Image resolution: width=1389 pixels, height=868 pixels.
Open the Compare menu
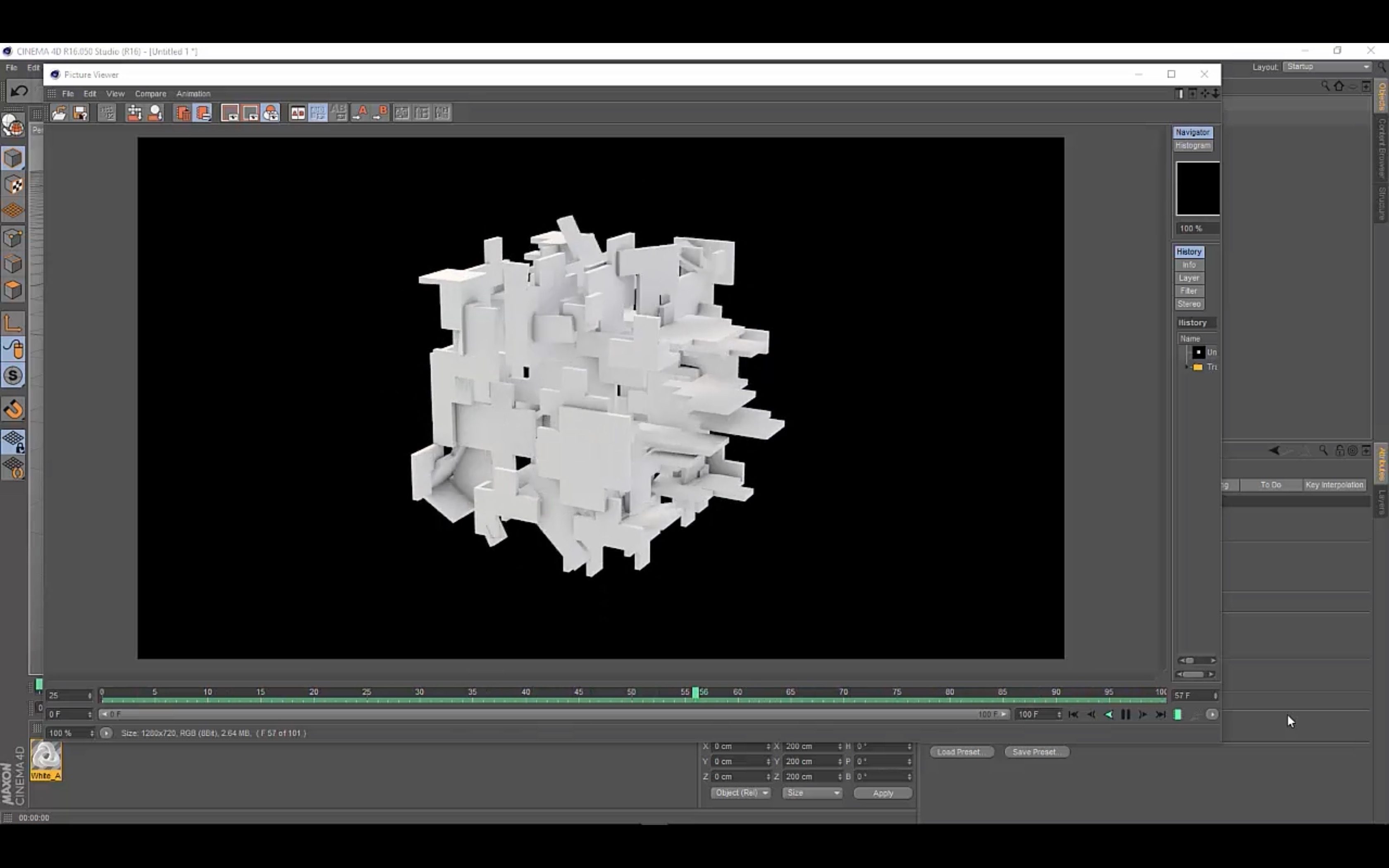tap(150, 93)
